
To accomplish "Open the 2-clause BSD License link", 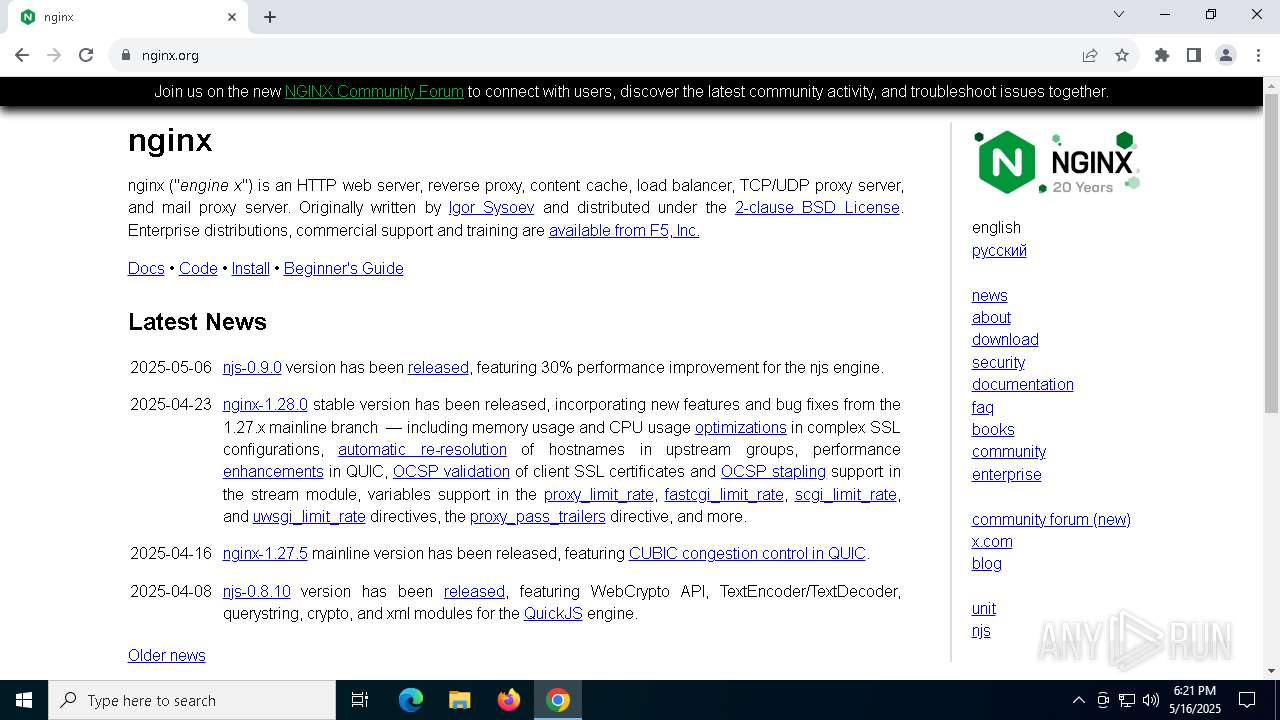I will tap(817, 207).
